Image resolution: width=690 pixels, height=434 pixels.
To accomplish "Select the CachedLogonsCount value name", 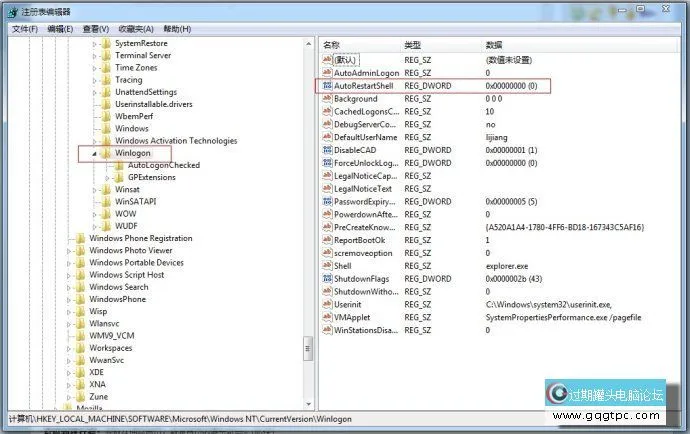I will coord(367,111).
